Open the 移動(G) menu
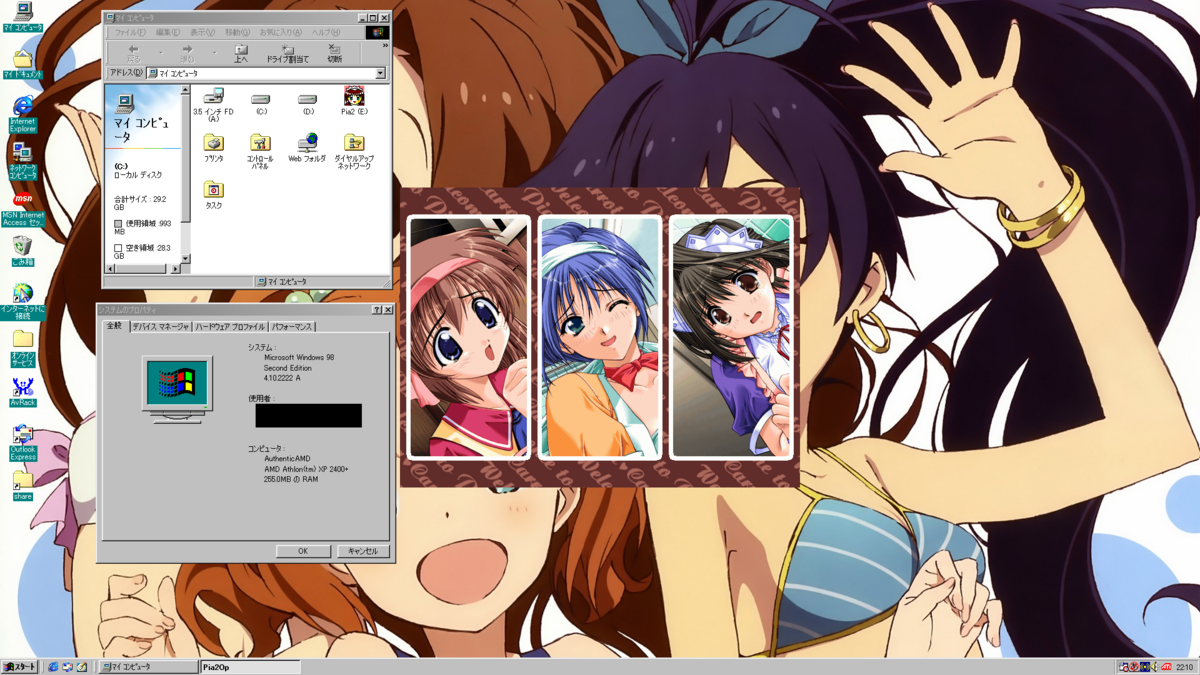 (x=237, y=32)
